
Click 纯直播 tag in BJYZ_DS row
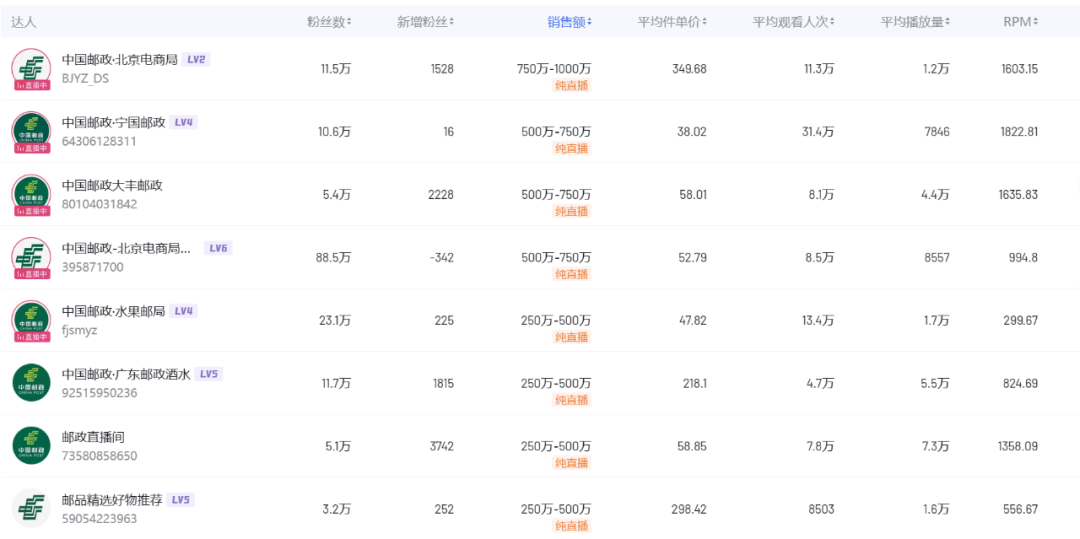click(572, 85)
